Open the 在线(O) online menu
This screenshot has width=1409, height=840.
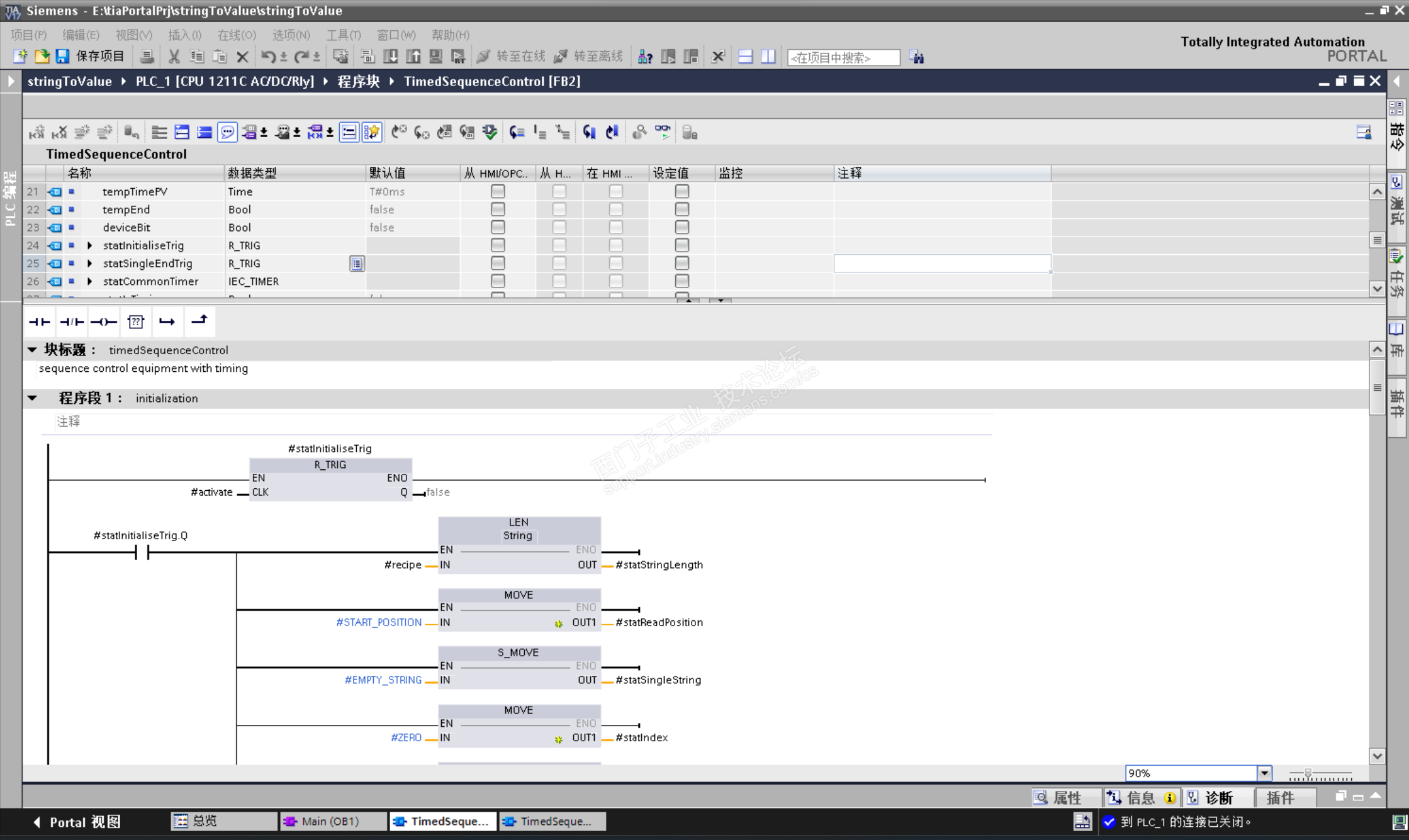pos(236,35)
